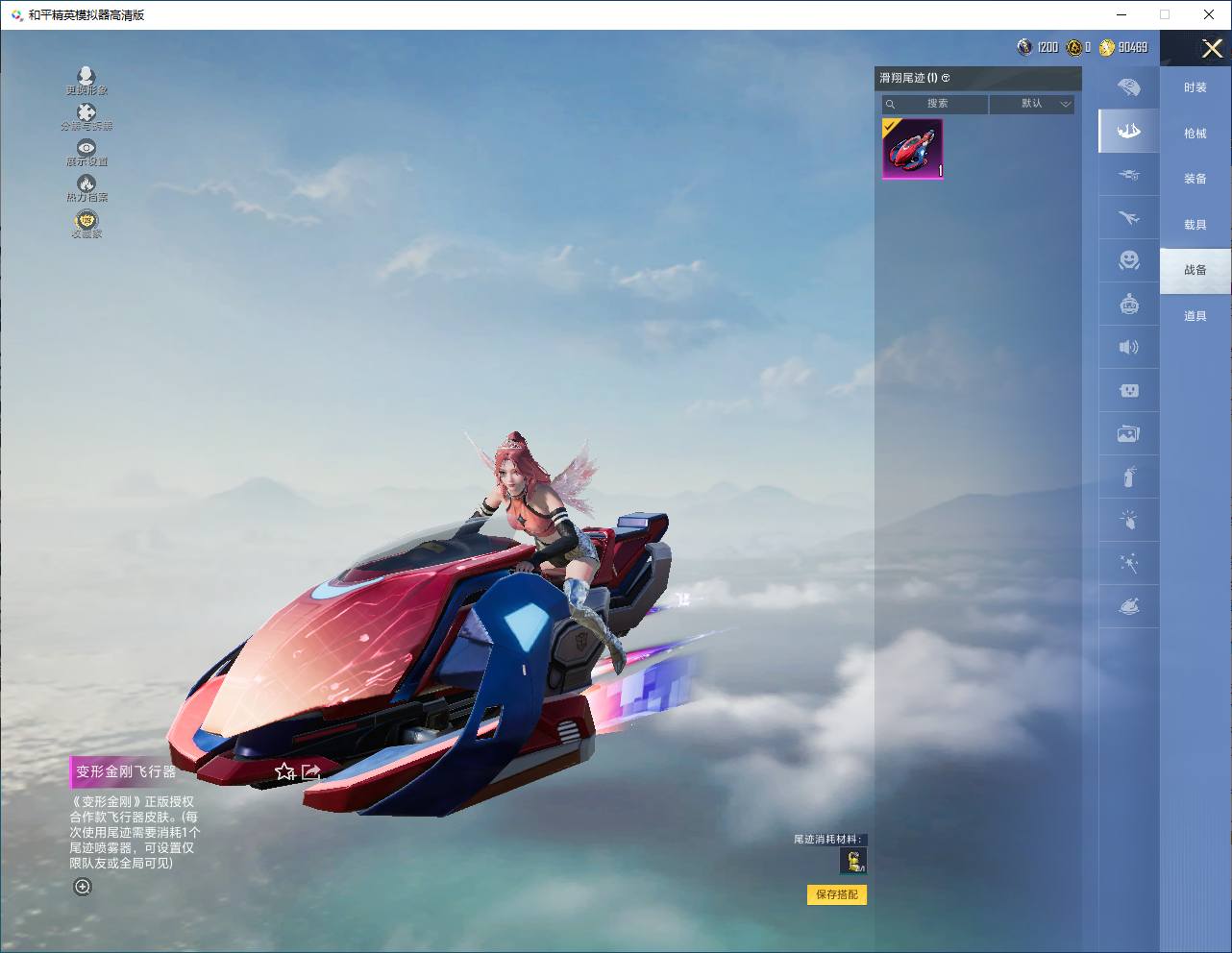
Task: Share the 变形金刚飞行器 skin via share icon
Action: [x=311, y=771]
